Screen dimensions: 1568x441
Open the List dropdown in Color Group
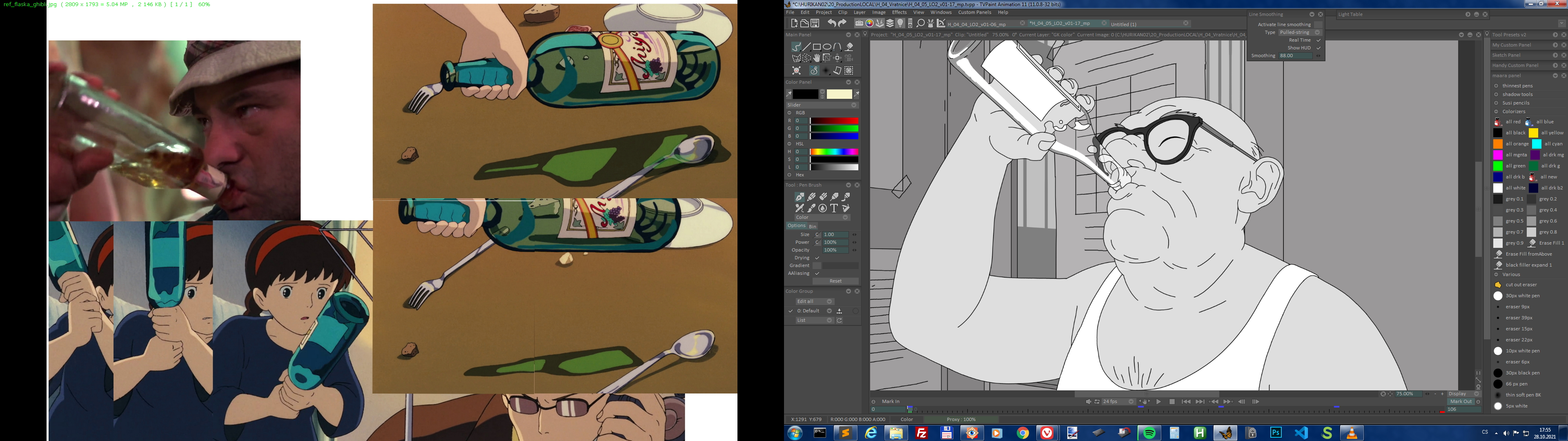point(815,321)
